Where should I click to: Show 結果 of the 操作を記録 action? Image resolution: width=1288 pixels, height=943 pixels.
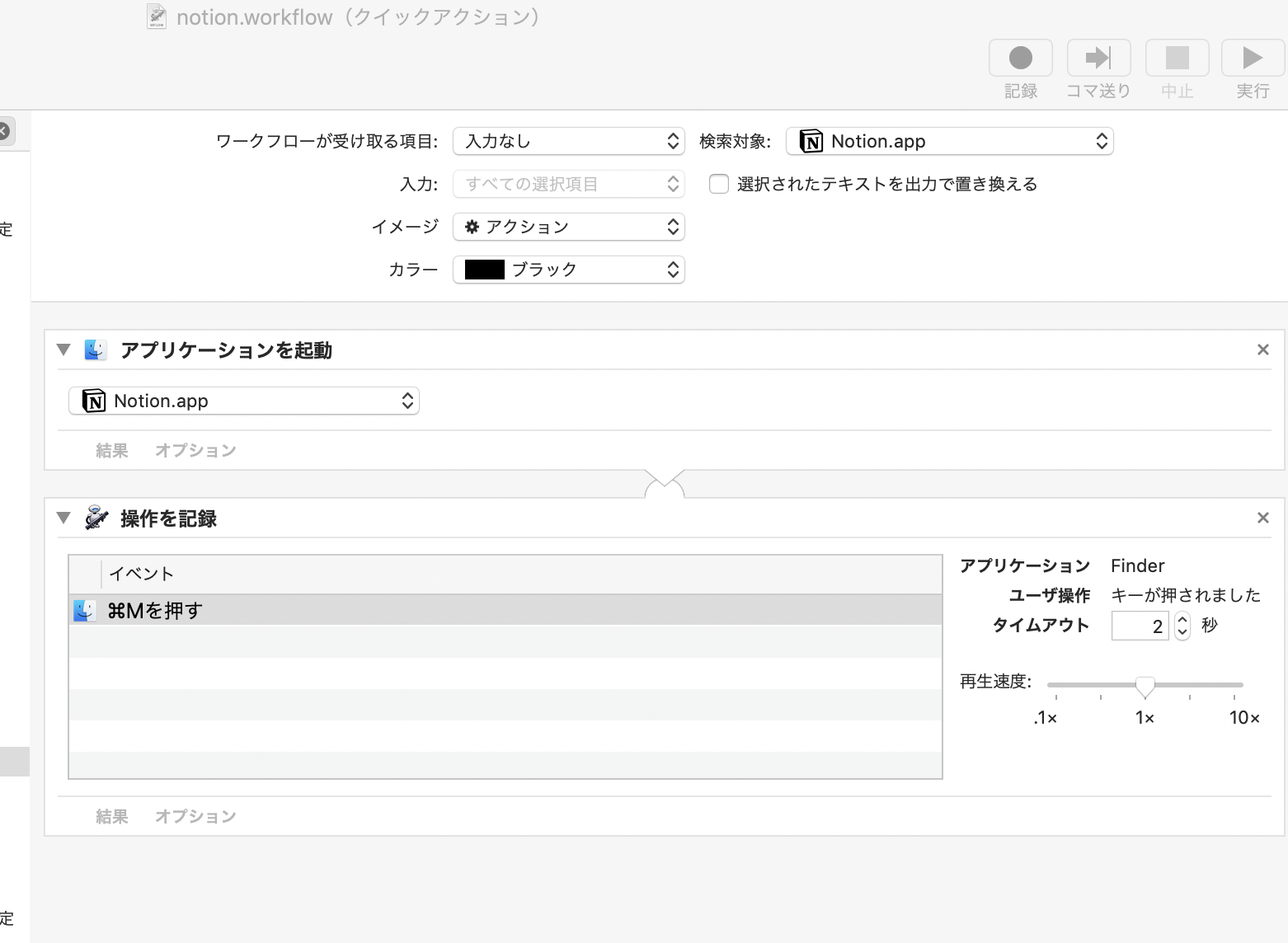pyautogui.click(x=112, y=817)
